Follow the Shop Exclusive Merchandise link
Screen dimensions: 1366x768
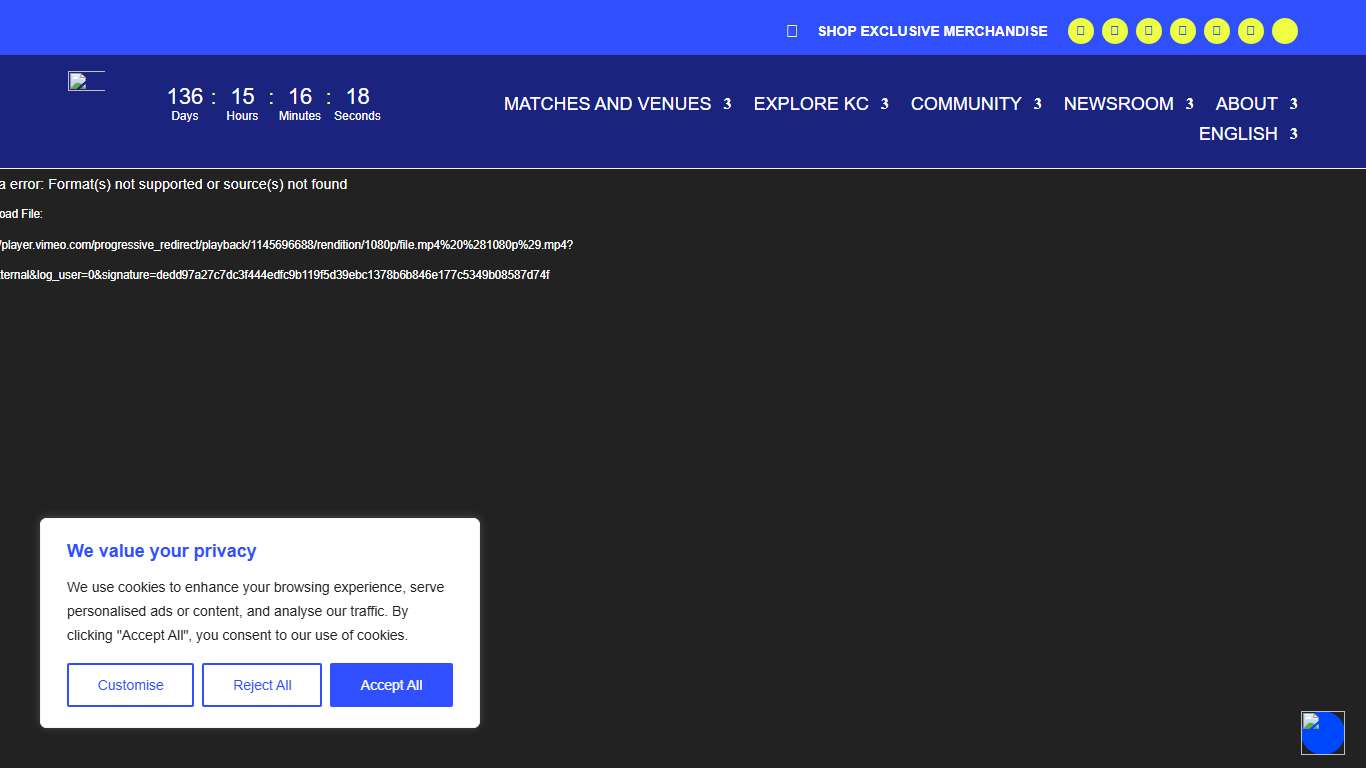(x=932, y=31)
